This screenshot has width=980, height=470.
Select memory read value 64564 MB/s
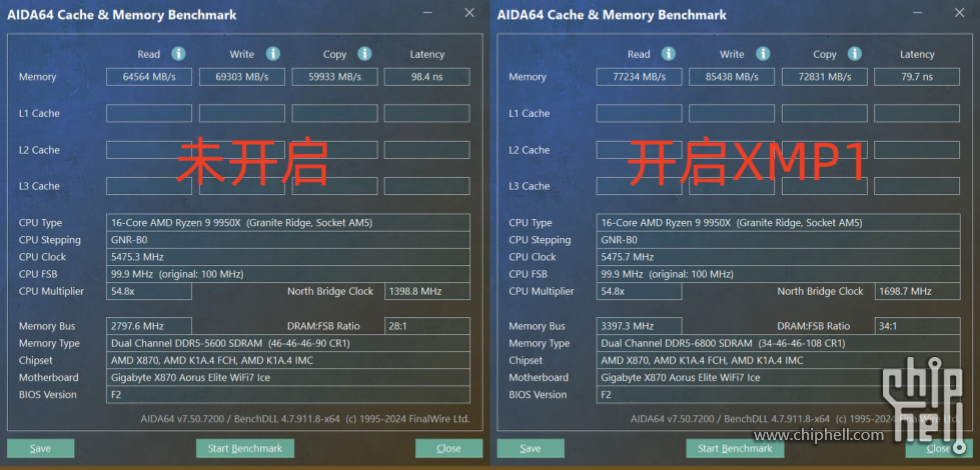tap(149, 77)
